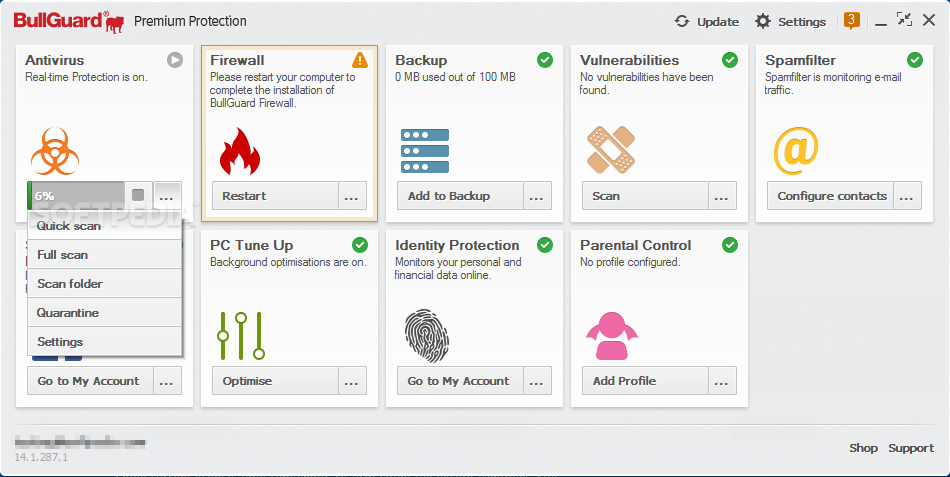Click Go to My Account below the scan menu
950x477 pixels.
coord(90,381)
